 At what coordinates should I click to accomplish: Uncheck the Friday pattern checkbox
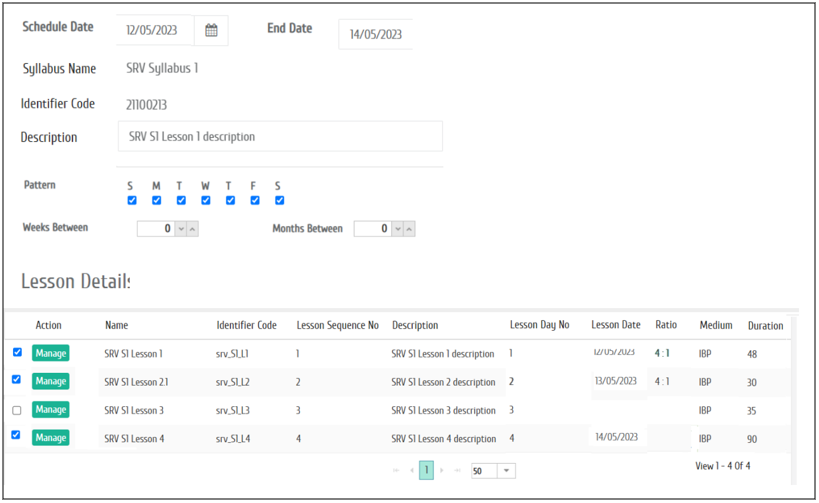coord(254,200)
